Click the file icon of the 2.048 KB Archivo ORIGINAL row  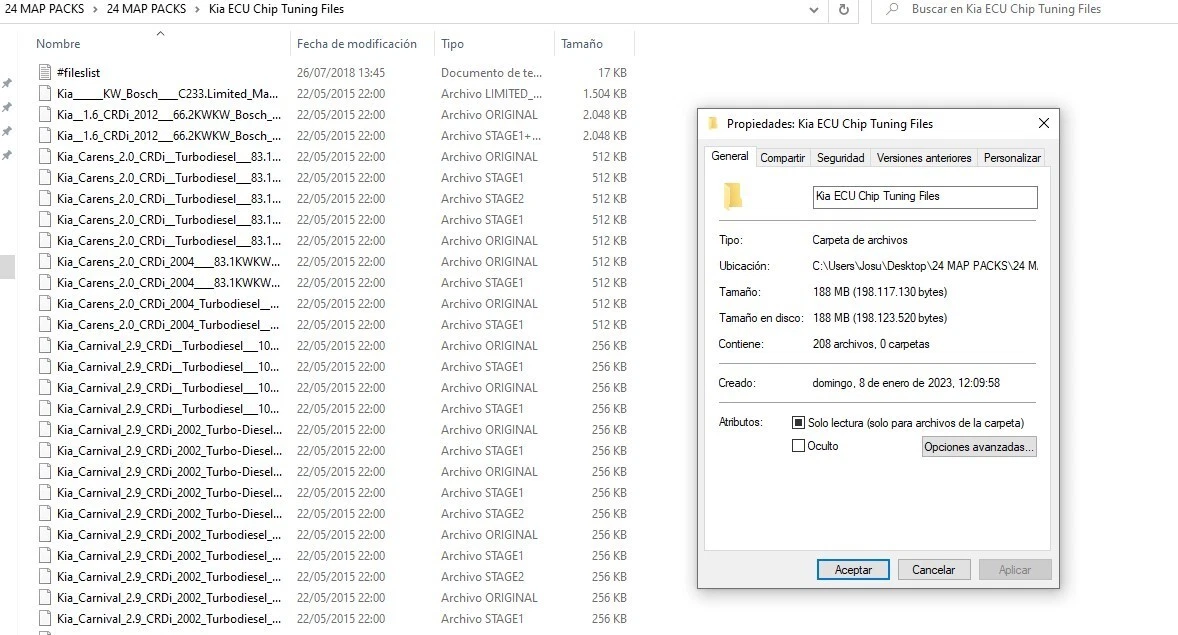pos(44,115)
